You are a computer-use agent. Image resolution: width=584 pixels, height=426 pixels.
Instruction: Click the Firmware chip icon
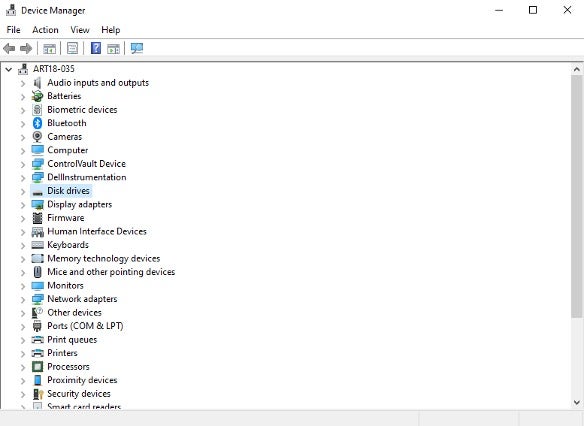pyautogui.click(x=37, y=218)
